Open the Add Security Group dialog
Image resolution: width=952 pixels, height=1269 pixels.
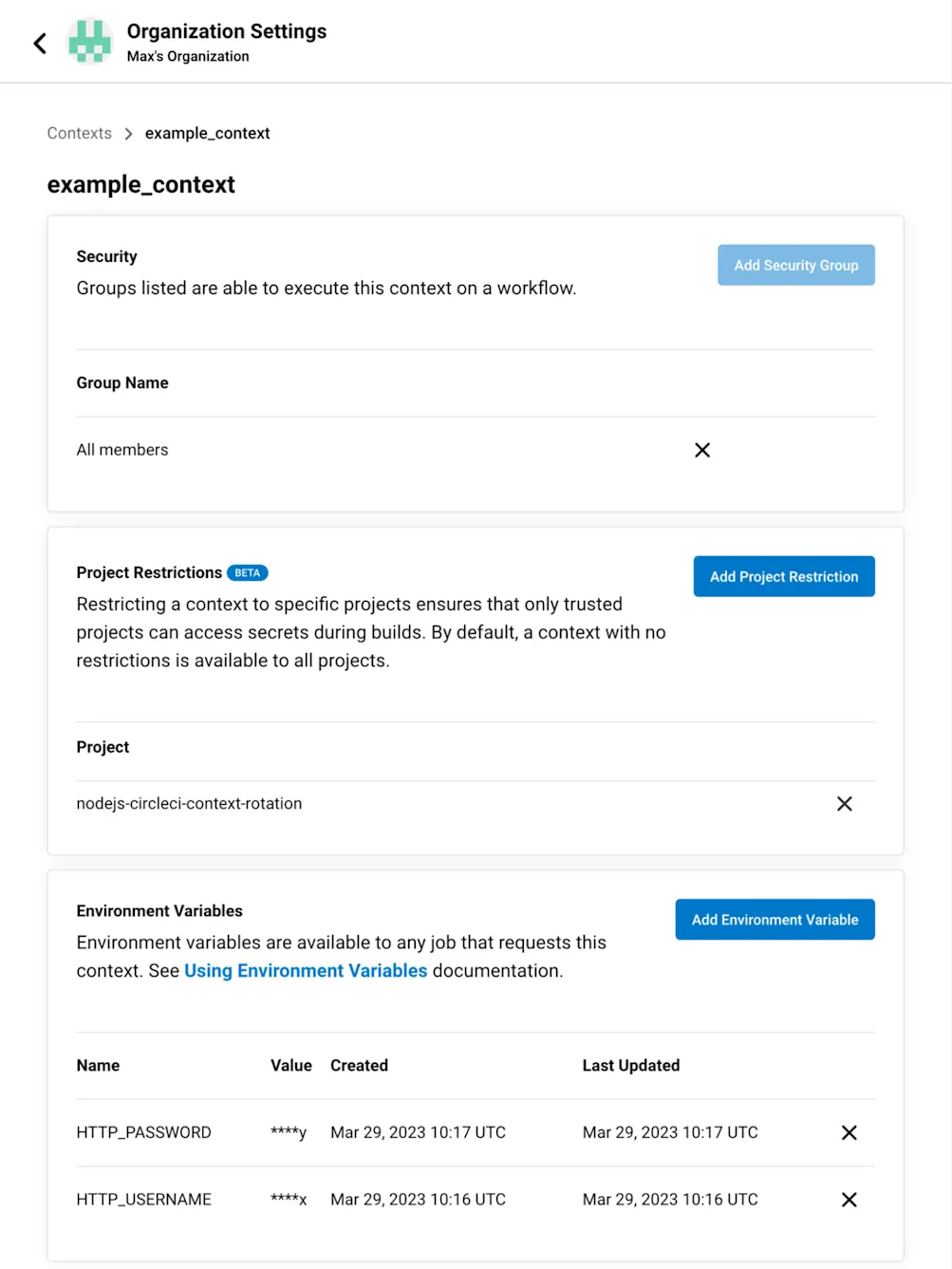pos(795,265)
